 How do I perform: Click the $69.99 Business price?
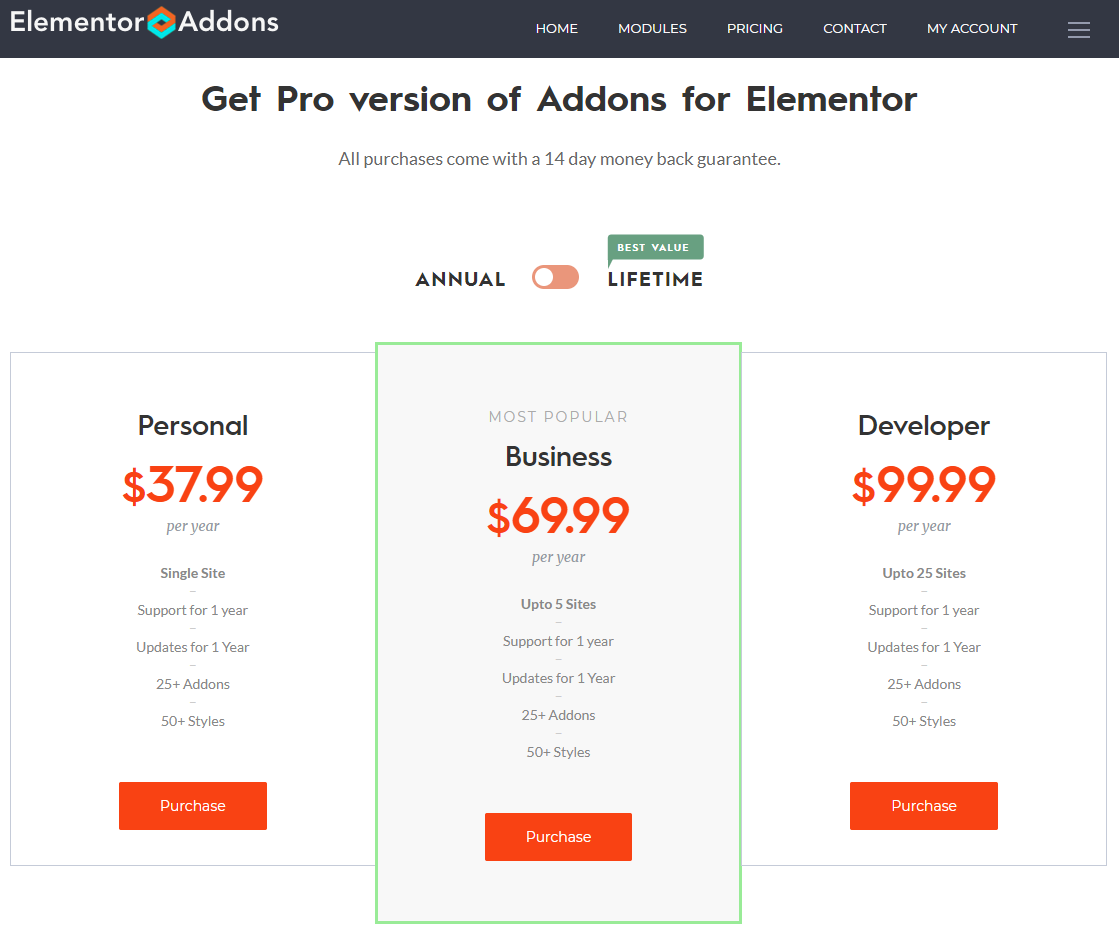(558, 516)
